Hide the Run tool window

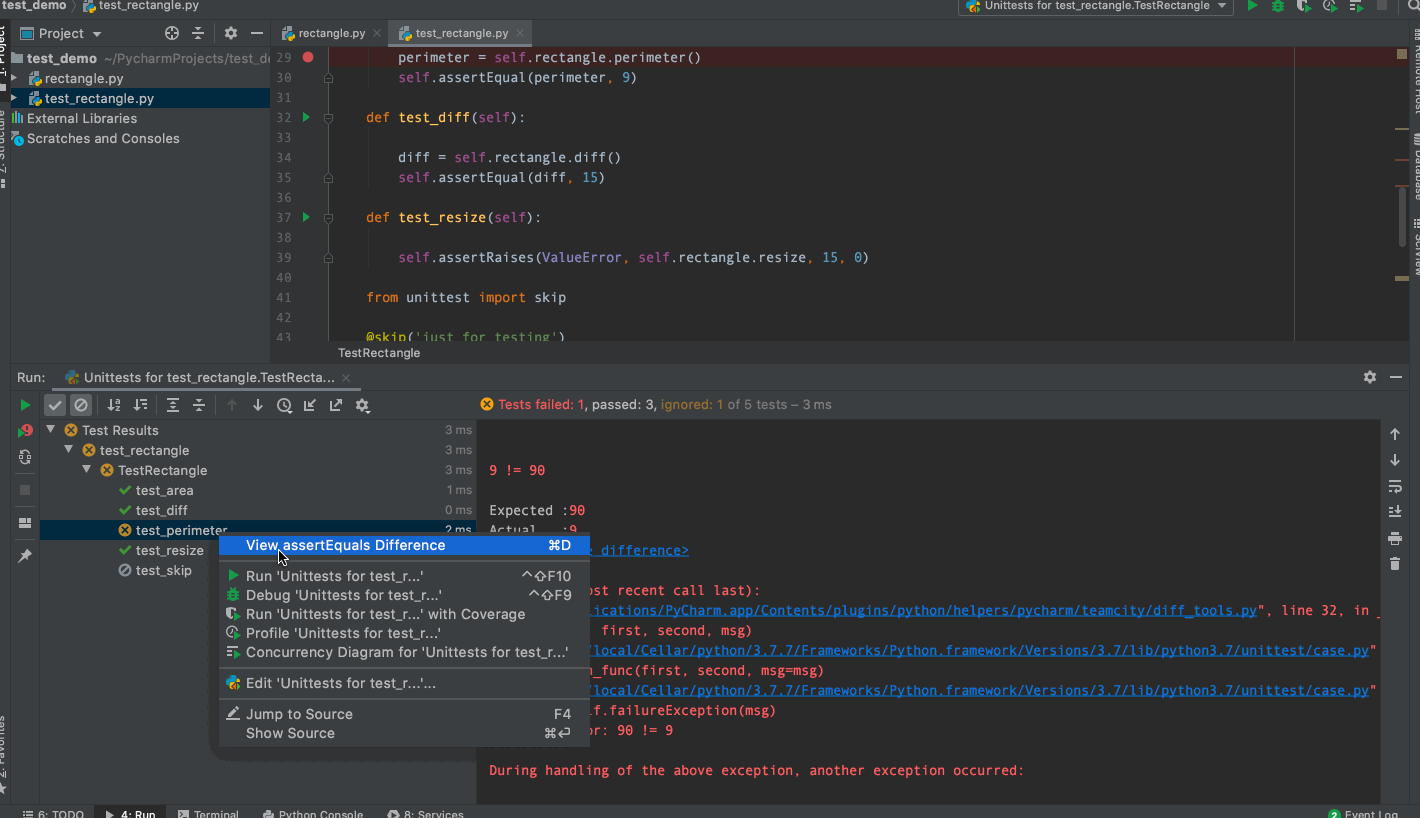pyautogui.click(x=1396, y=377)
